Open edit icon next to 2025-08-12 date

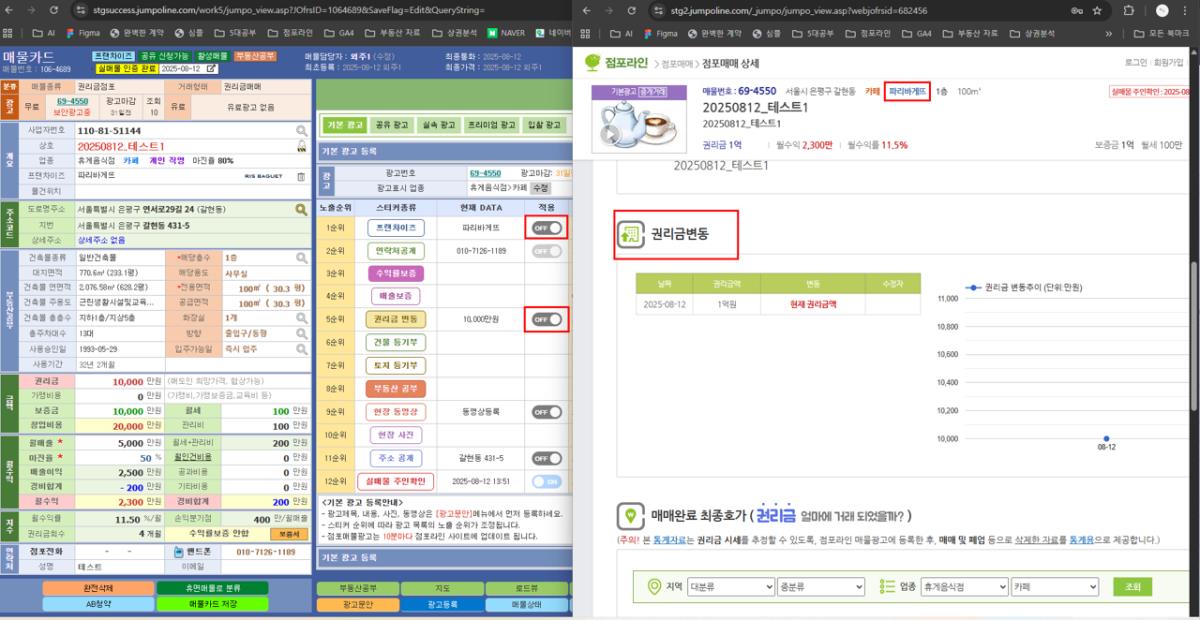211,69
